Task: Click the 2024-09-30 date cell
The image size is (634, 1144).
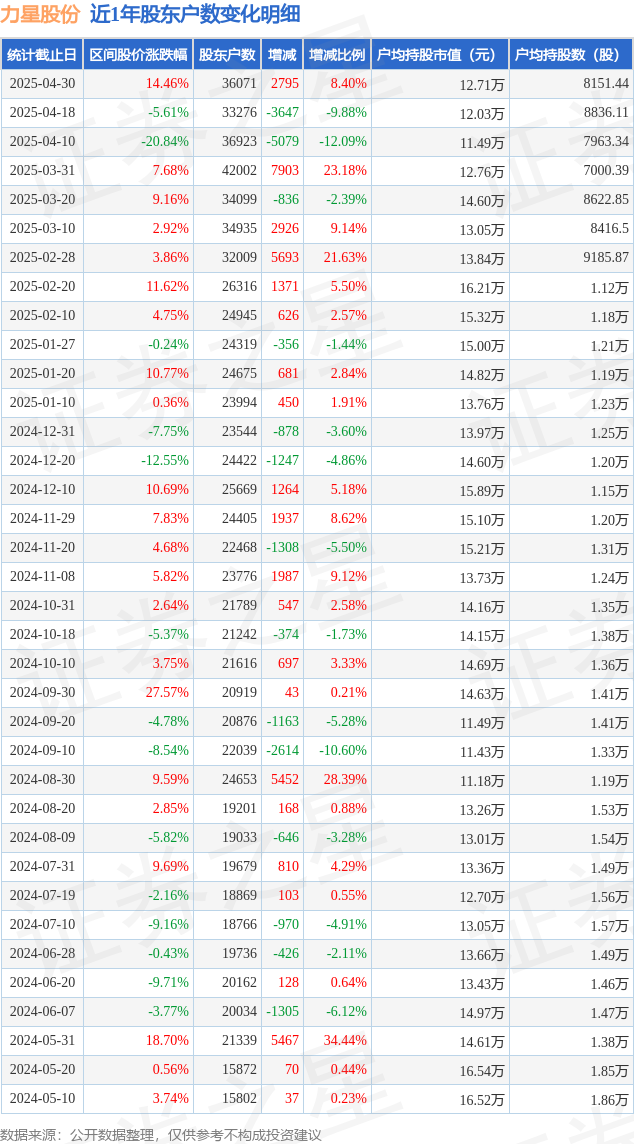Action: click(x=42, y=694)
